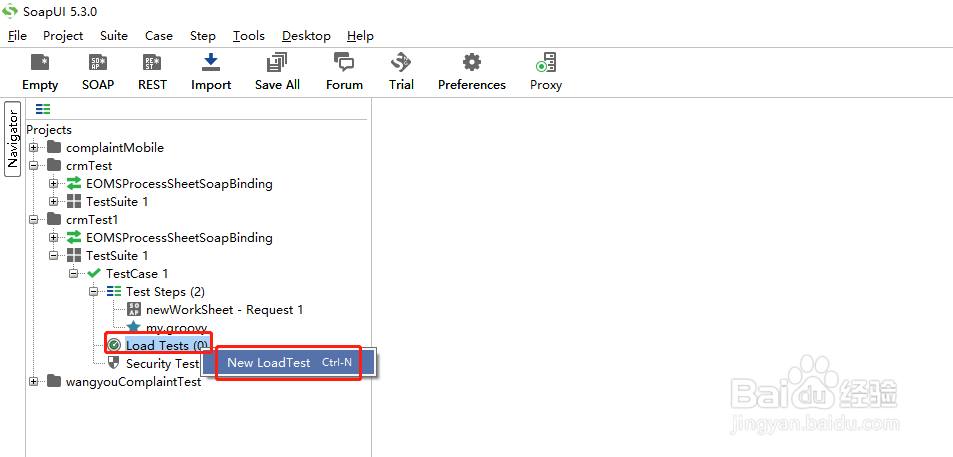
Task: Collapse the crmTest1 project node
Action: point(34,219)
